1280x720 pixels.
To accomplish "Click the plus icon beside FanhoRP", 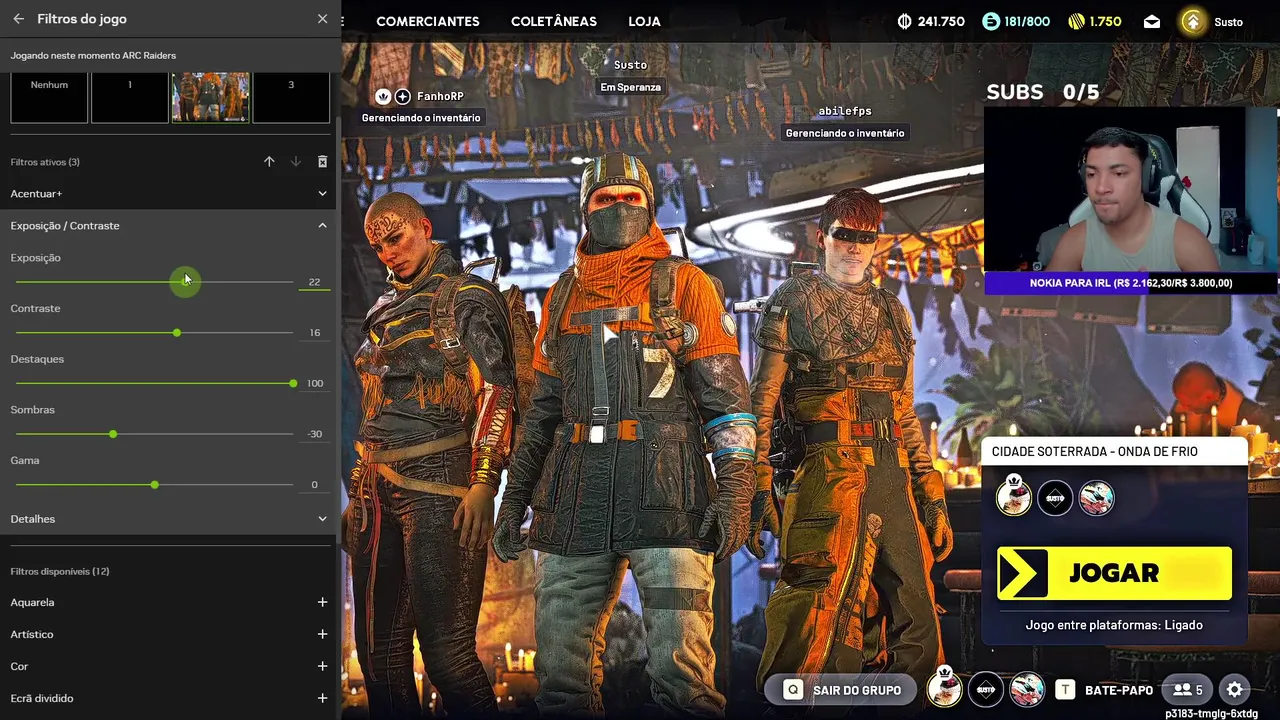I will 402,96.
